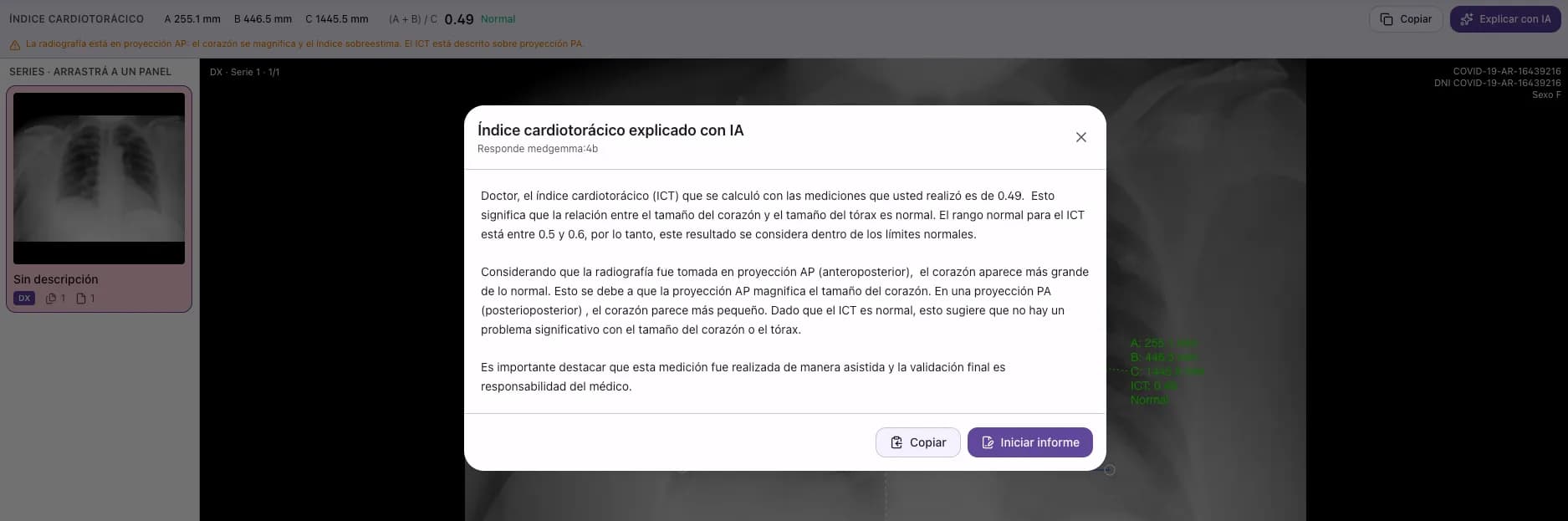The width and height of the screenshot is (1568, 521).
Task: Click the Sexo F patient overlay text
Action: (1546, 95)
